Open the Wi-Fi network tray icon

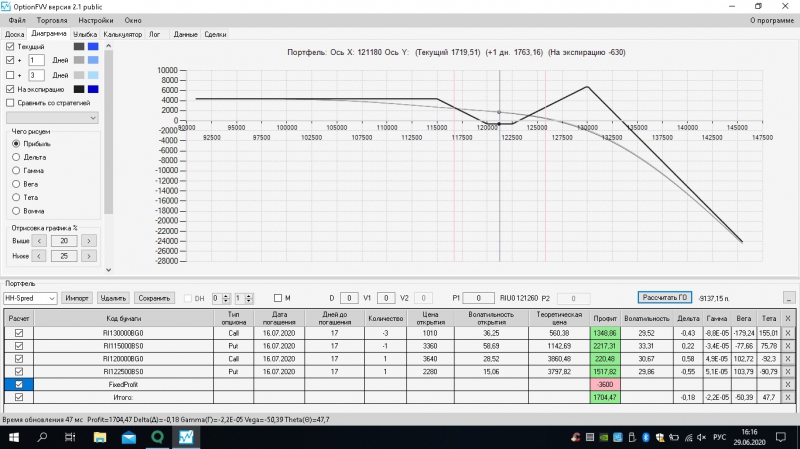pos(688,437)
